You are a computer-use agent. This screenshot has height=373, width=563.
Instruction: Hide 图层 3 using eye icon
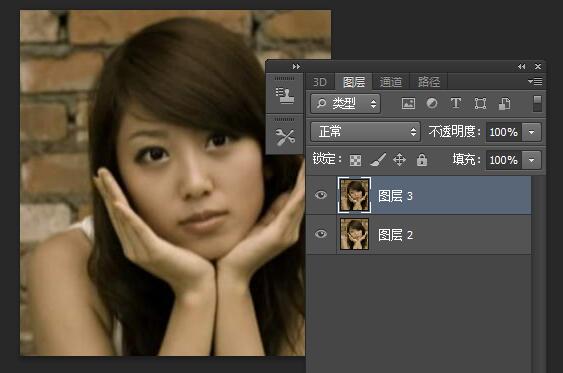(x=321, y=195)
